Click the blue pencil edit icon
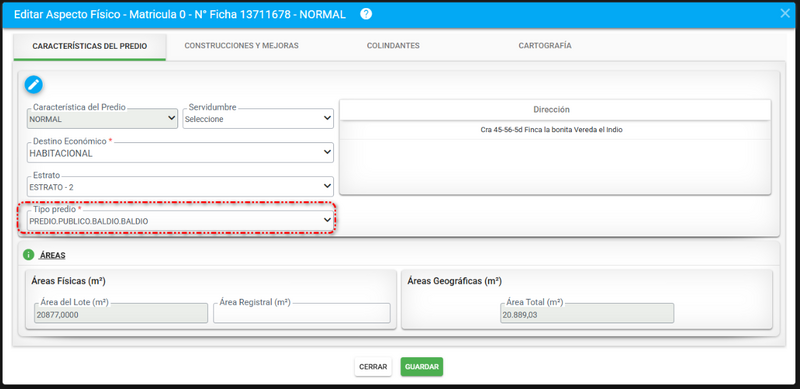Viewport: 800px width, 389px height. [x=34, y=84]
